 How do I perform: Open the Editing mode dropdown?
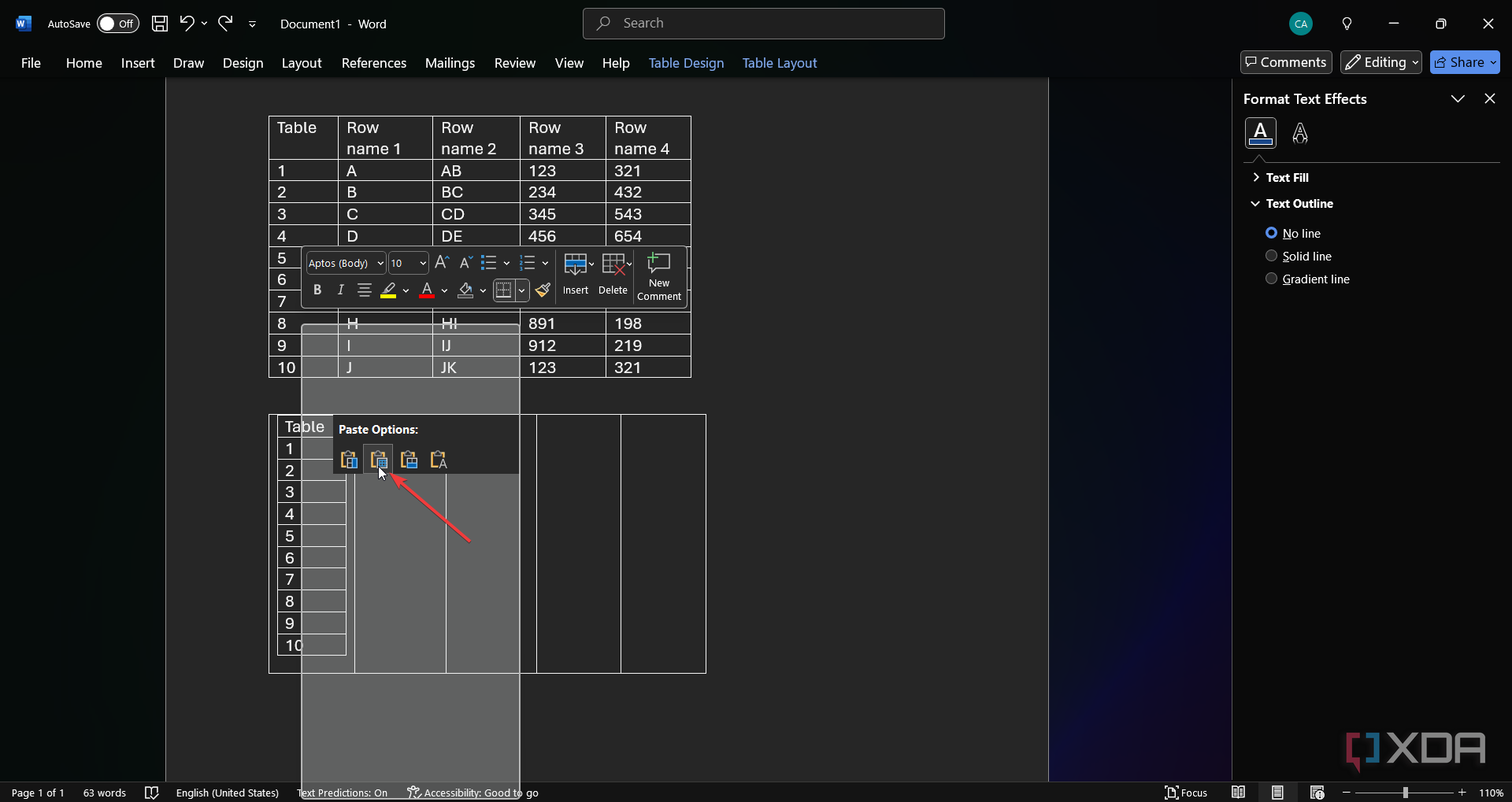click(x=1381, y=62)
